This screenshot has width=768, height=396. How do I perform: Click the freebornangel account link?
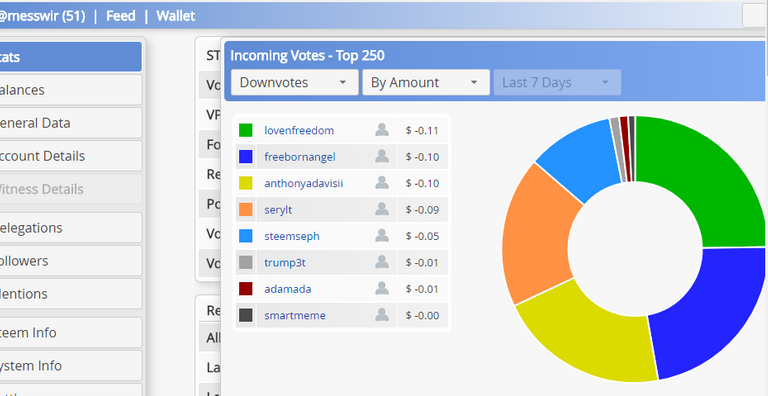point(300,157)
